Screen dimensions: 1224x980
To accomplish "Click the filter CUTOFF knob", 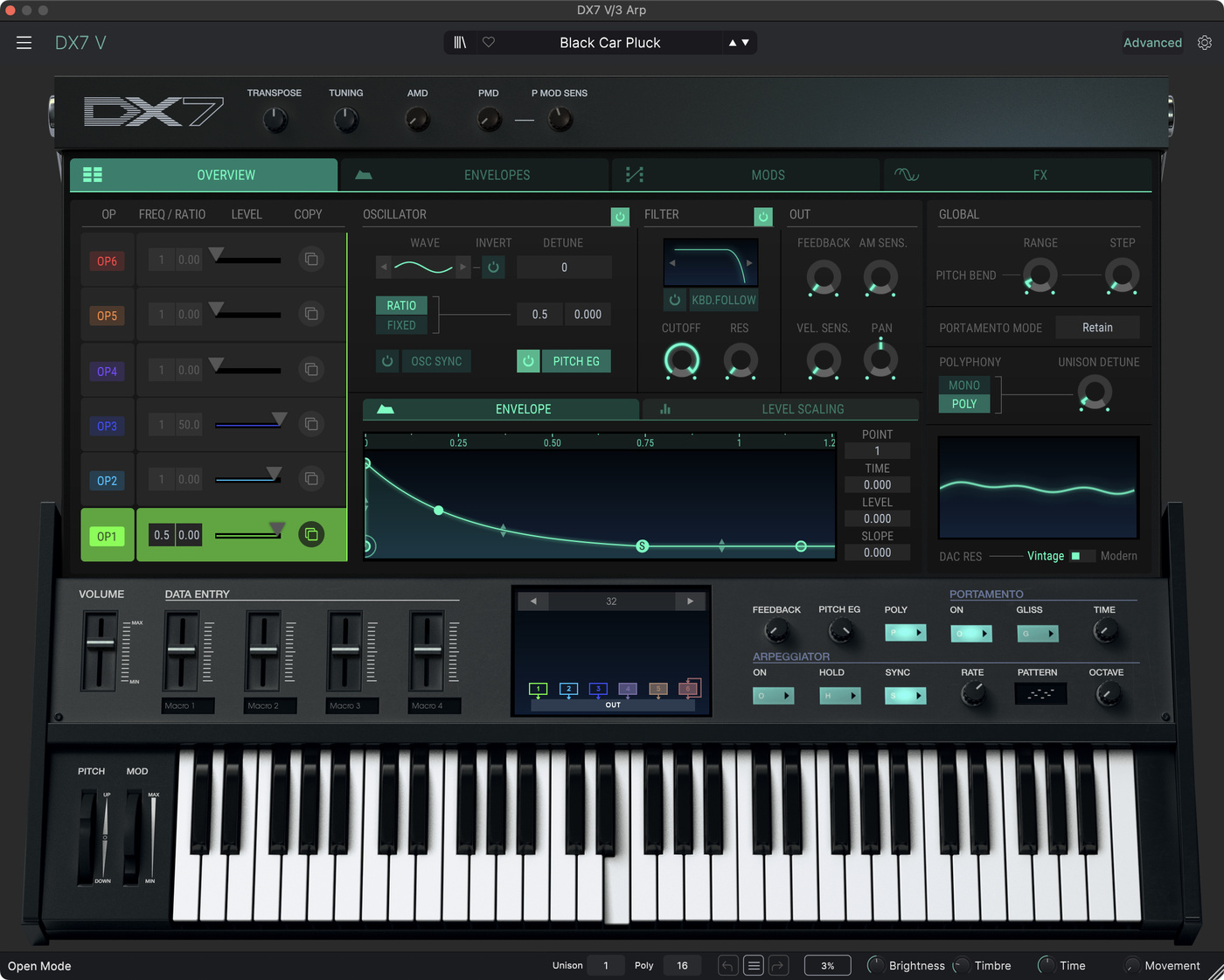I will (682, 360).
